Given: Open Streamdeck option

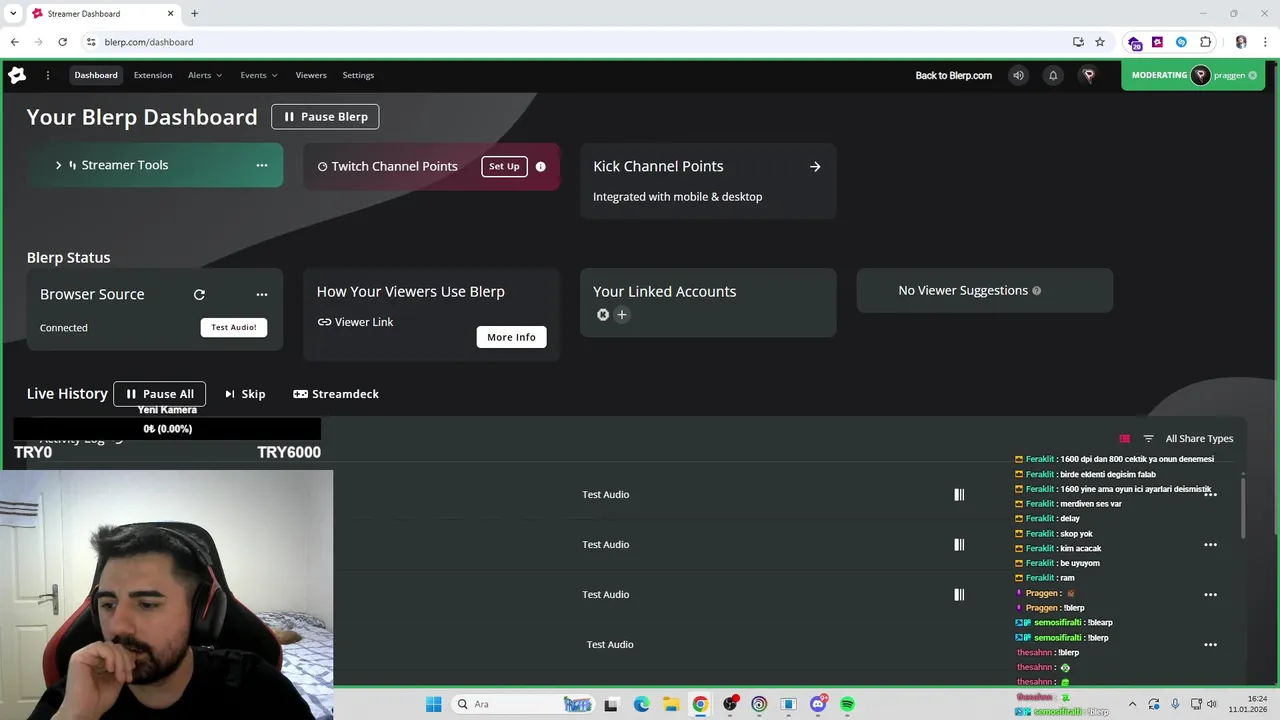Looking at the screenshot, I should click(336, 394).
